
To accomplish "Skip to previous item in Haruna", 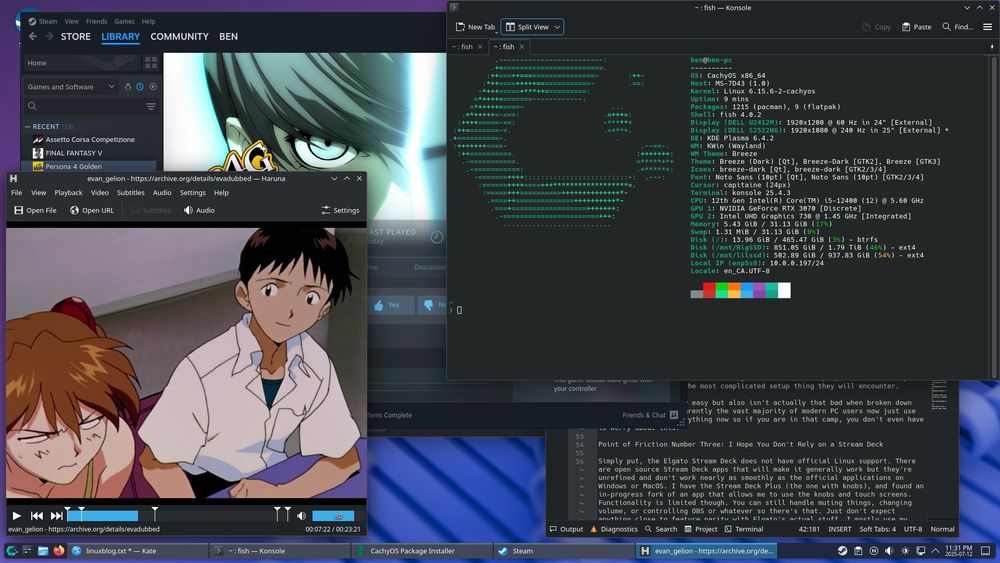I will [x=36, y=515].
